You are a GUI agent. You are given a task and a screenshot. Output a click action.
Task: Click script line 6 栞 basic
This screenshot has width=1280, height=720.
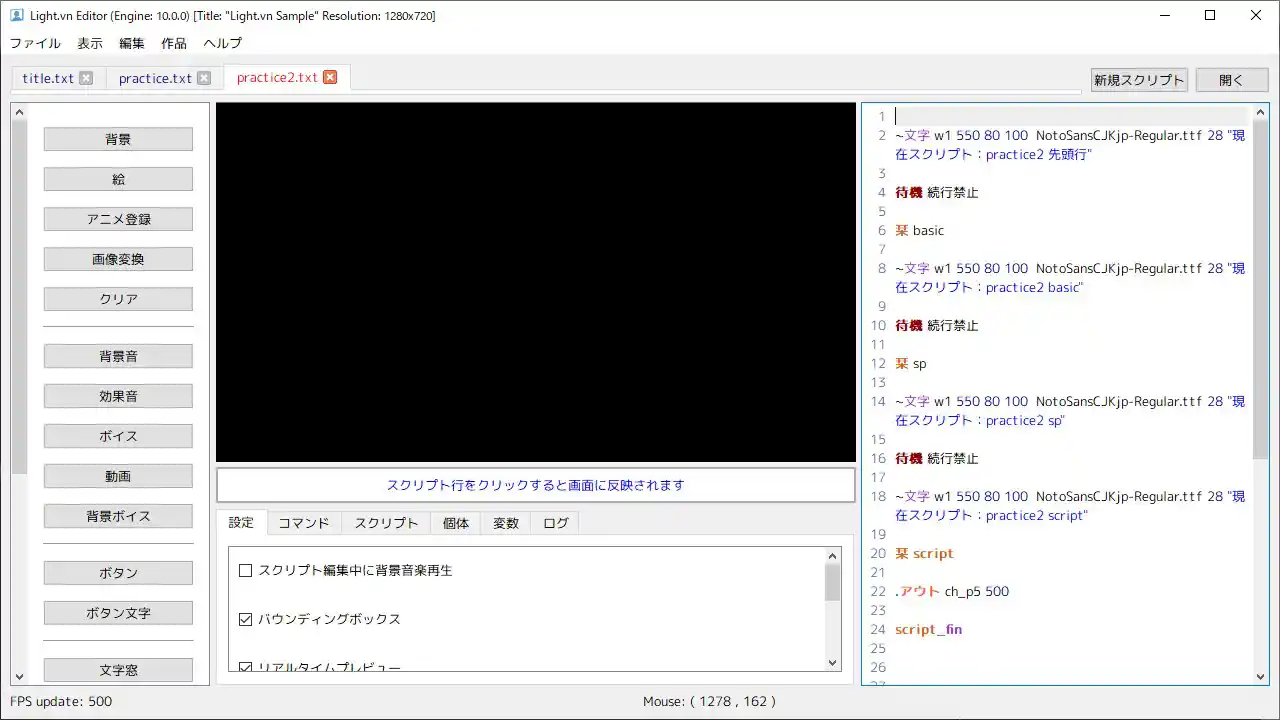pyautogui.click(x=920, y=230)
